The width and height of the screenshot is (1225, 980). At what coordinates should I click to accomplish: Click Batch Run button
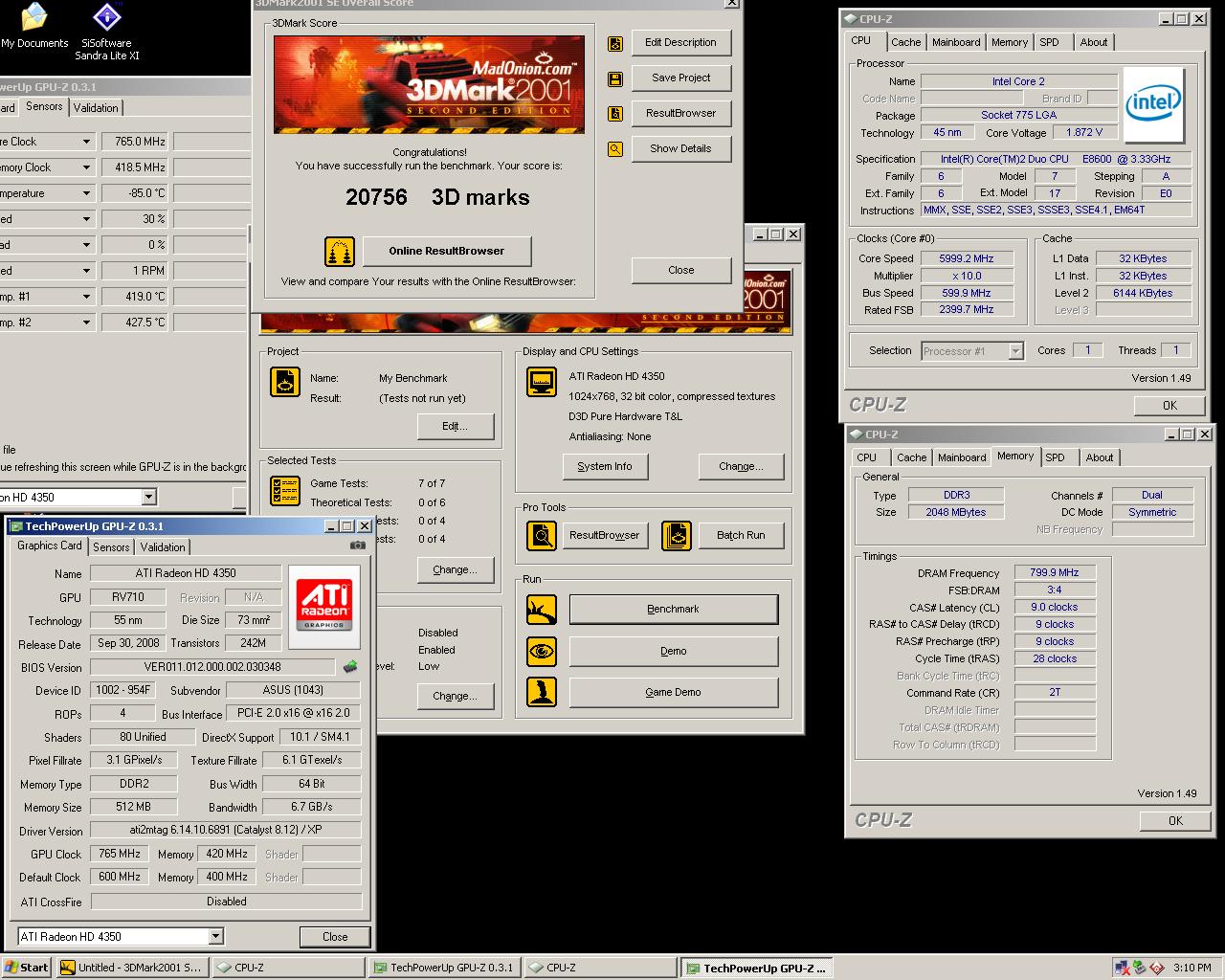(x=742, y=535)
